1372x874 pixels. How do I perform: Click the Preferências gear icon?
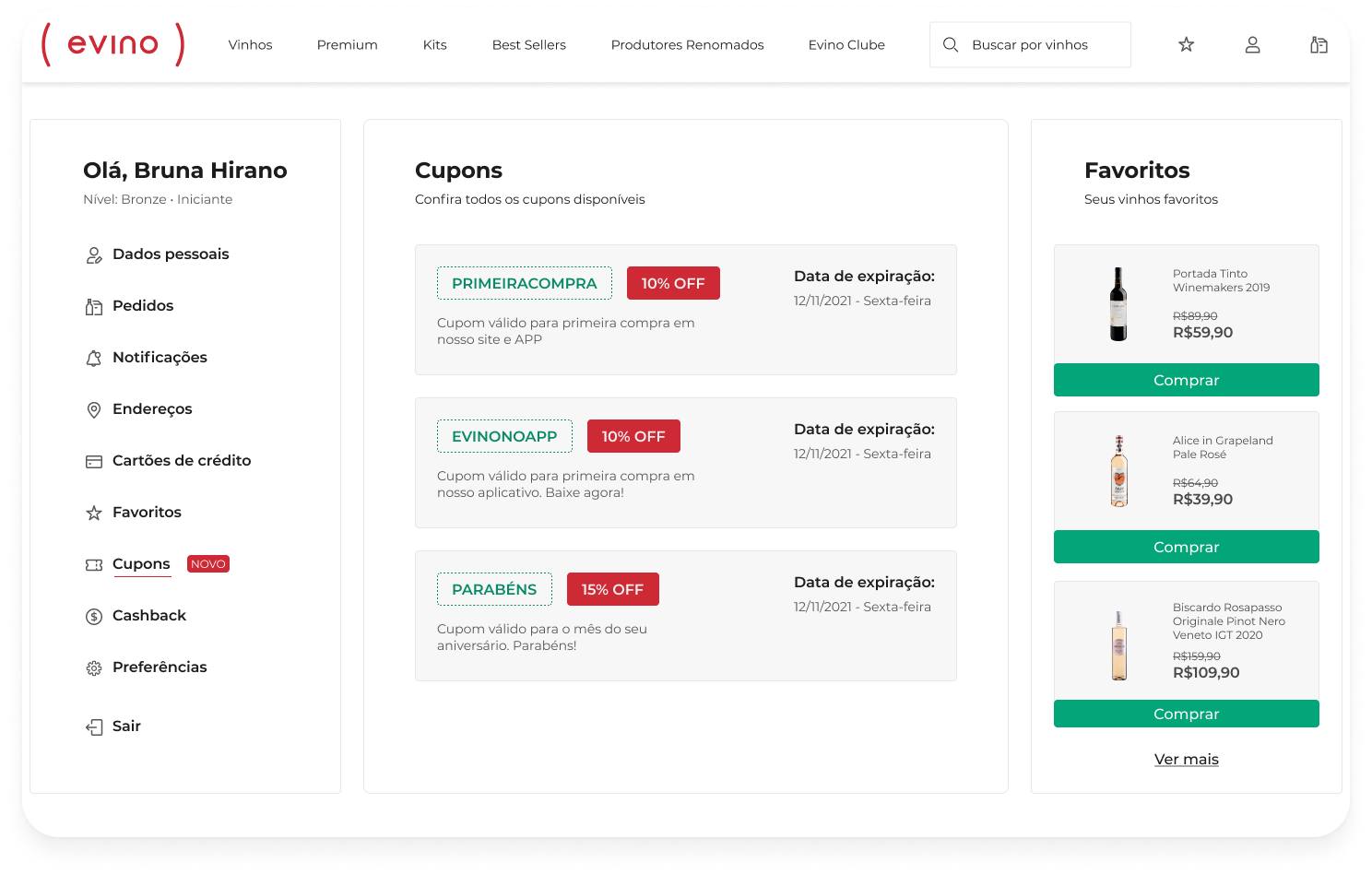coord(94,668)
